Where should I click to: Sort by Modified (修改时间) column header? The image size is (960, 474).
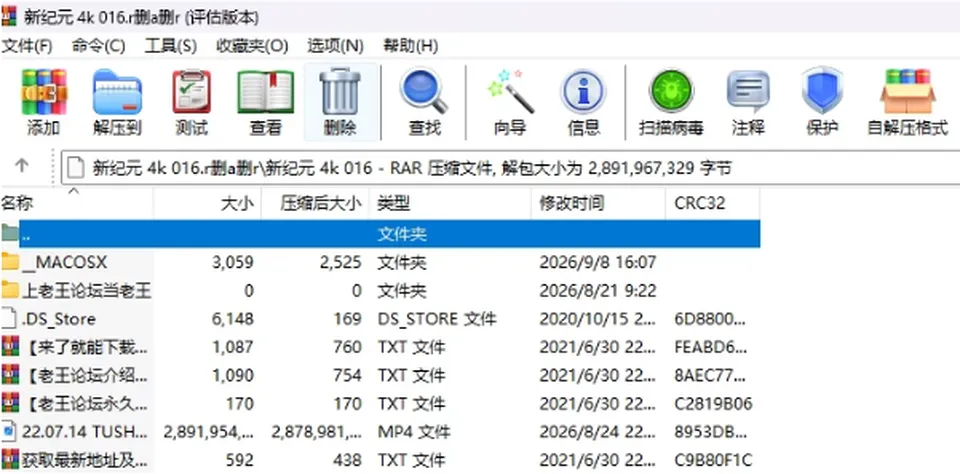[598, 203]
